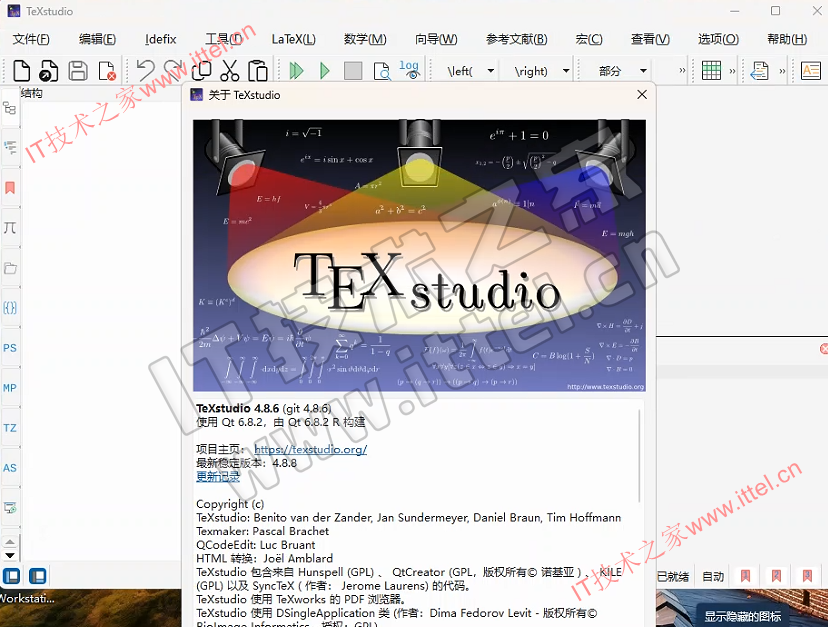
Task: Open the https://texstudio.org/ project link
Action: point(310,449)
